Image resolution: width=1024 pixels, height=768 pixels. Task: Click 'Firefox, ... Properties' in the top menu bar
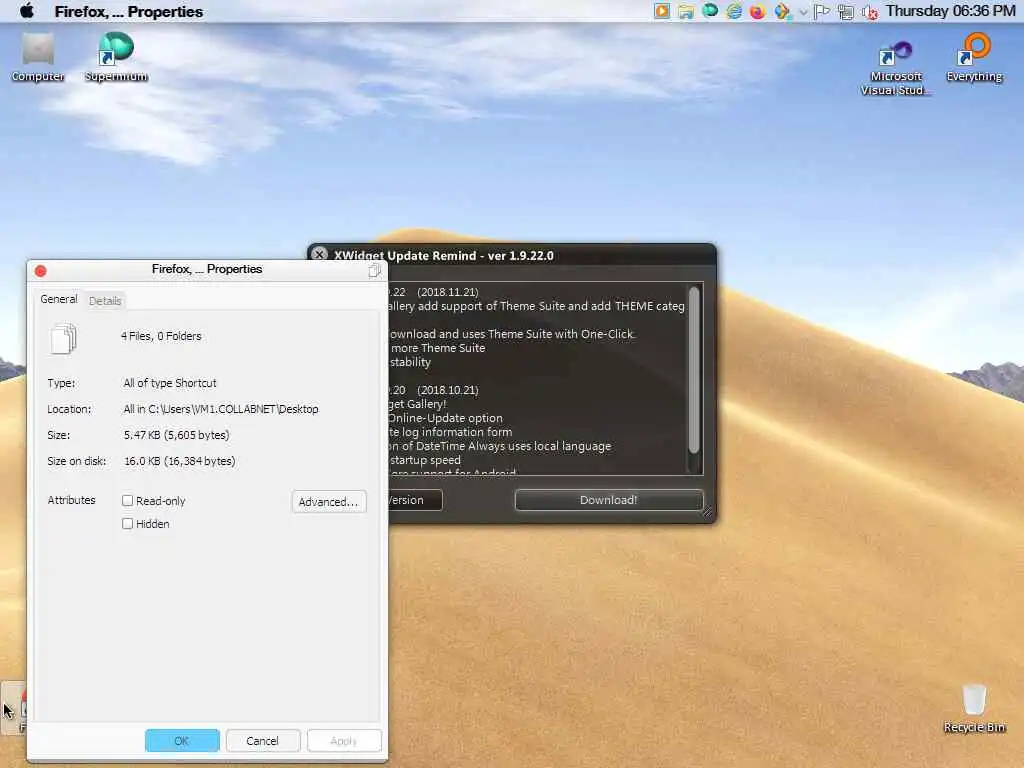(129, 12)
